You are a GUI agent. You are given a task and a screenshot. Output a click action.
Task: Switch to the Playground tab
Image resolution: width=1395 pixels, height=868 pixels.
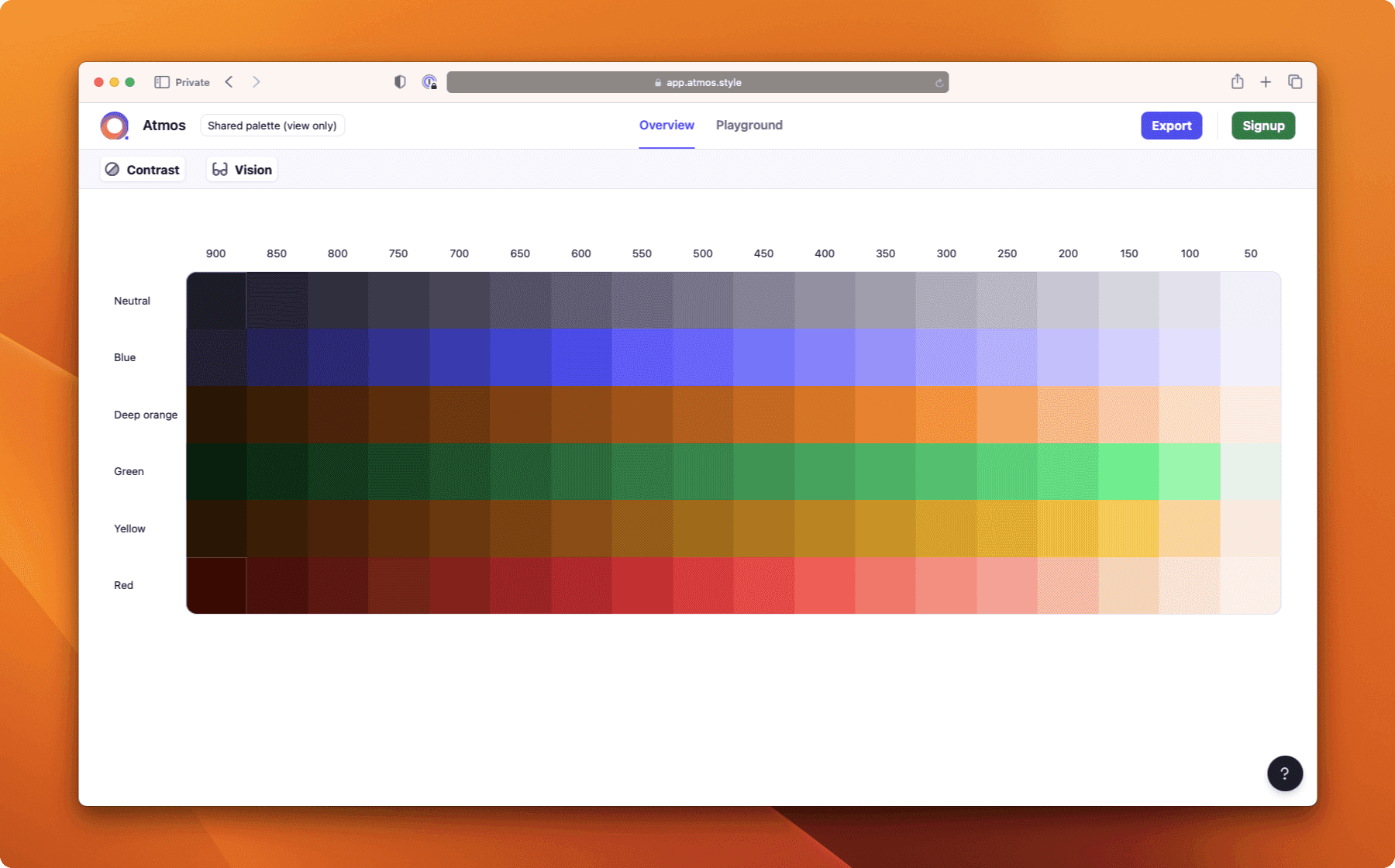point(749,125)
